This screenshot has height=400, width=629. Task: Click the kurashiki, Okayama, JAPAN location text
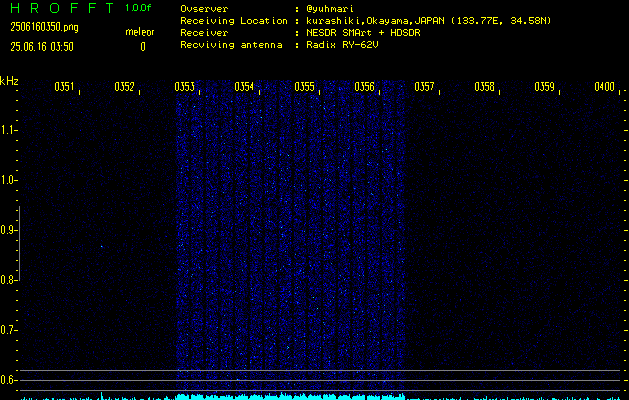[429, 21]
